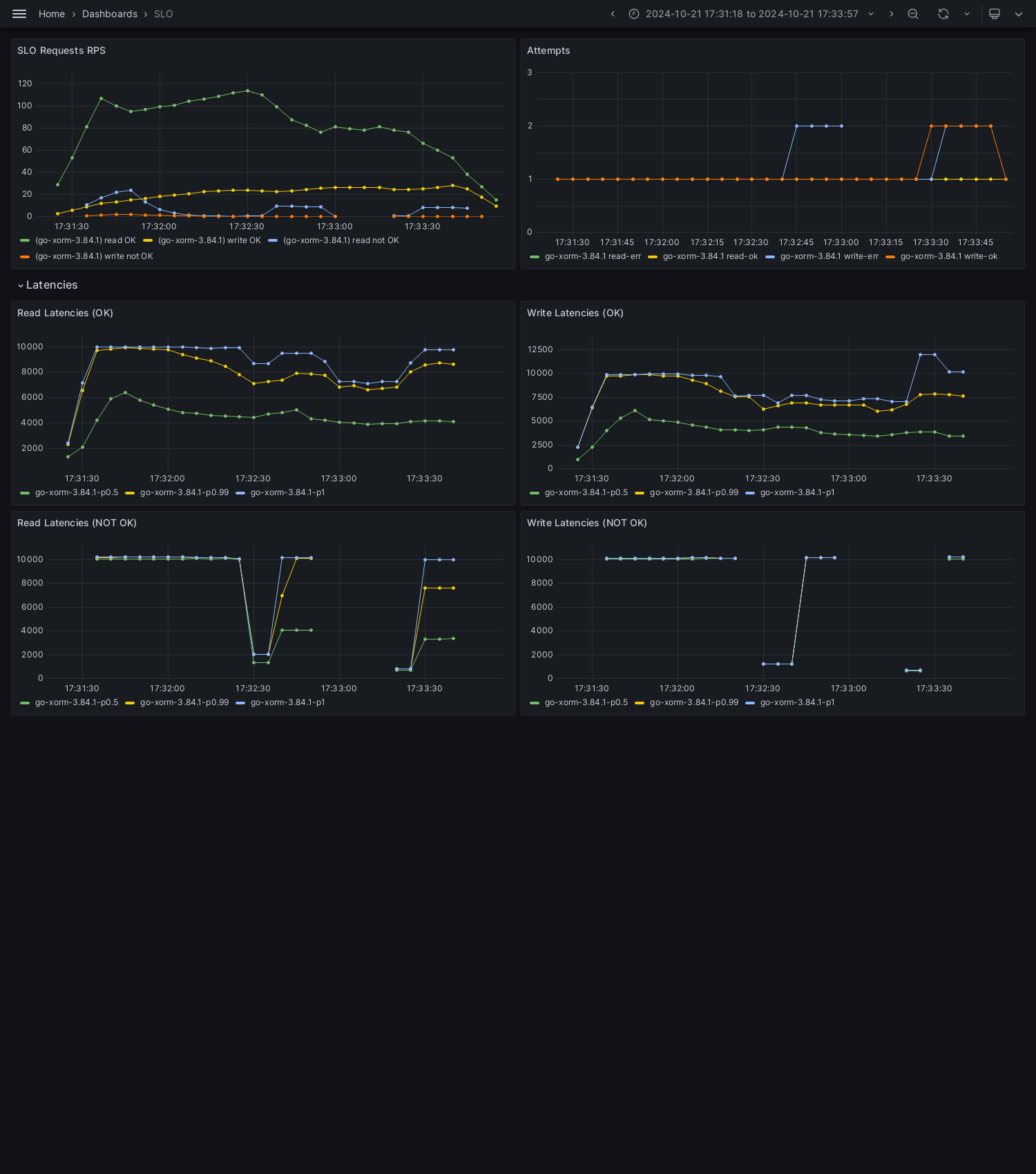Go to Home breadcrumb
Screen dimensions: 1036x1174
point(52,14)
